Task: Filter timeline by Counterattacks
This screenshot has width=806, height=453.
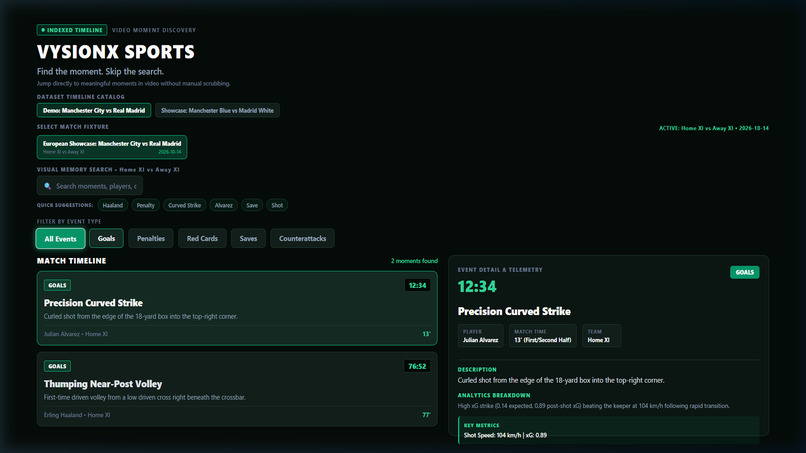Action: click(x=302, y=238)
